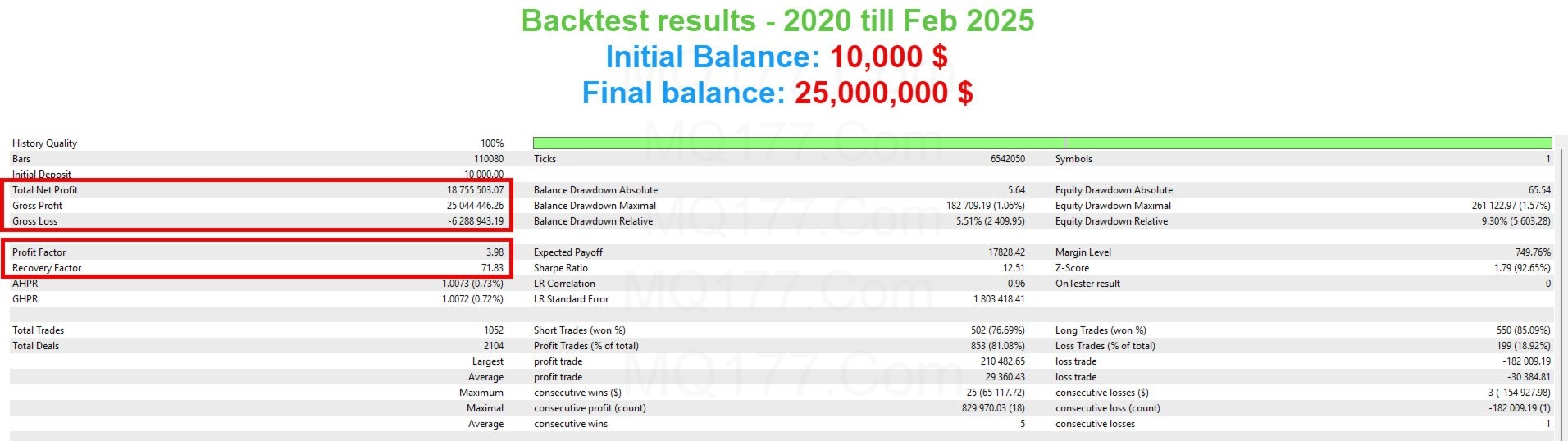This screenshot has height=441, width=1568.
Task: Select the Equity Drawdown Relative value
Action: point(1516,221)
